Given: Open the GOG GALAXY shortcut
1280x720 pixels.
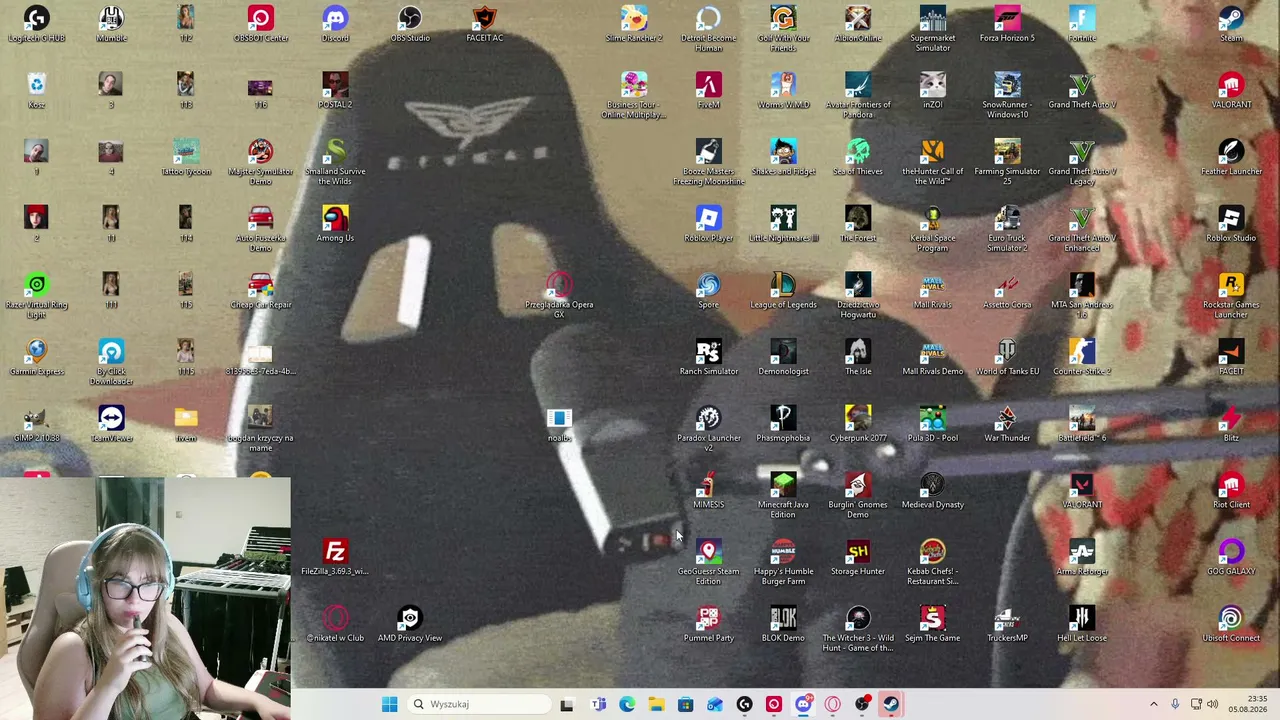Looking at the screenshot, I should tap(1231, 559).
